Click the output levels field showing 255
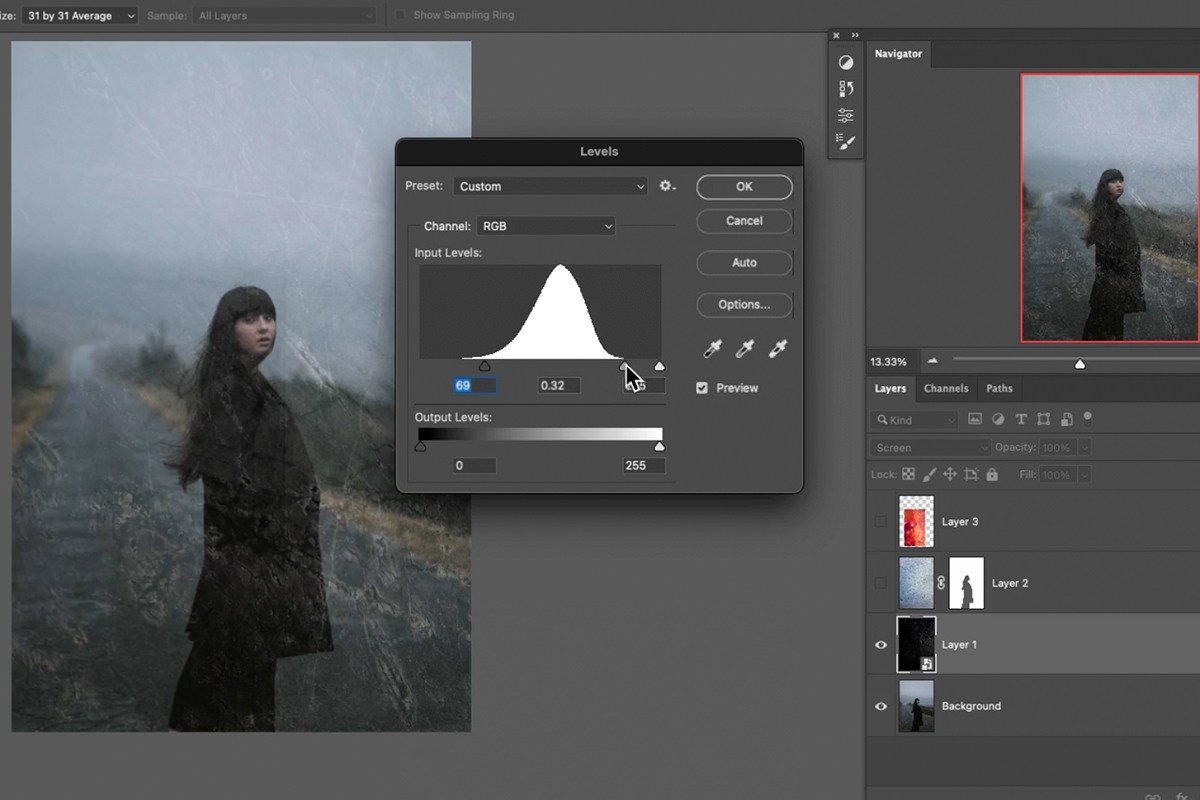This screenshot has width=1200, height=800. (x=643, y=465)
